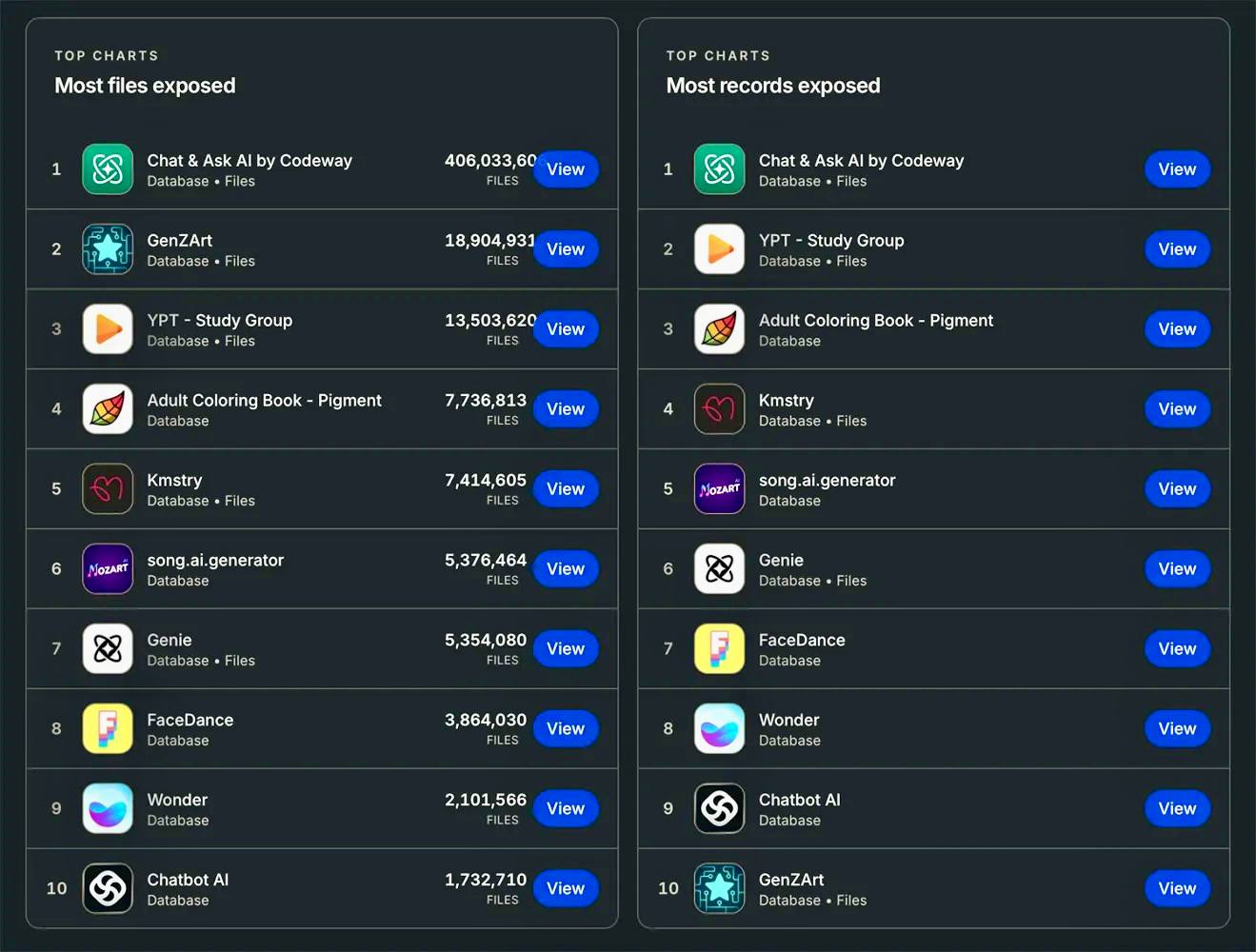Image resolution: width=1256 pixels, height=952 pixels.
Task: Click the Most records exposed heading
Action: pos(773,86)
